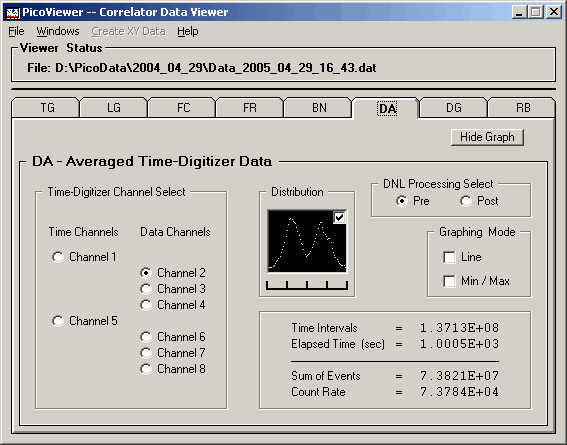Uncheck the Distribution graph checkbox

click(x=340, y=217)
